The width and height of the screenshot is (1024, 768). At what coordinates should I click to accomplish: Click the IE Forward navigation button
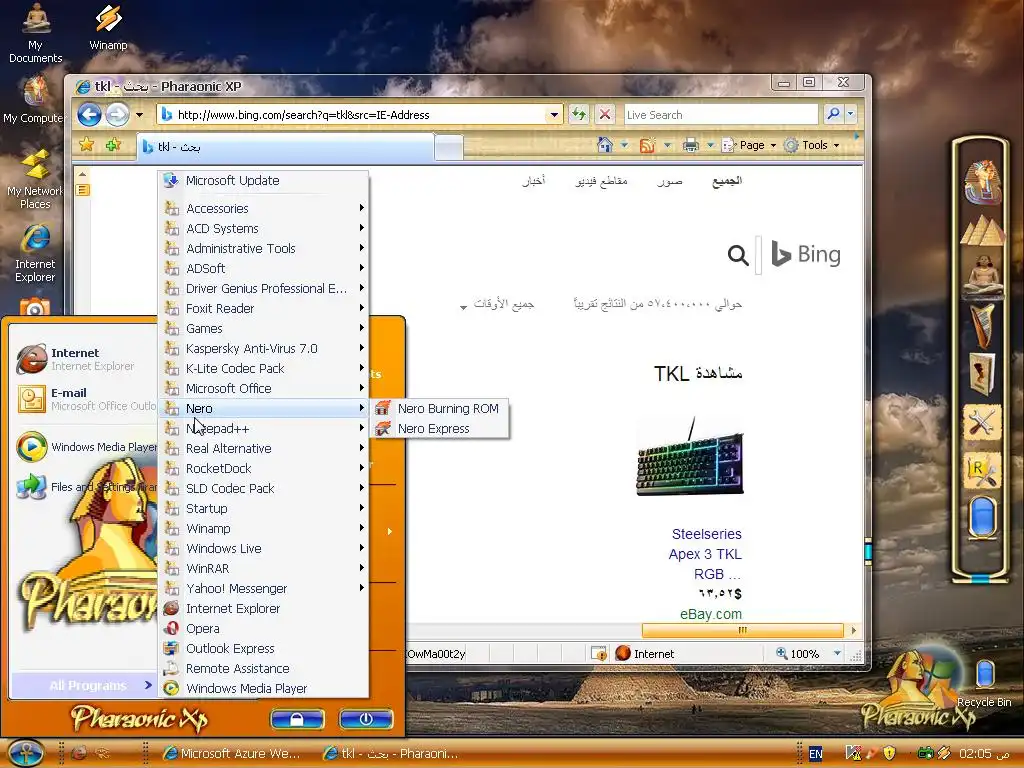(118, 115)
